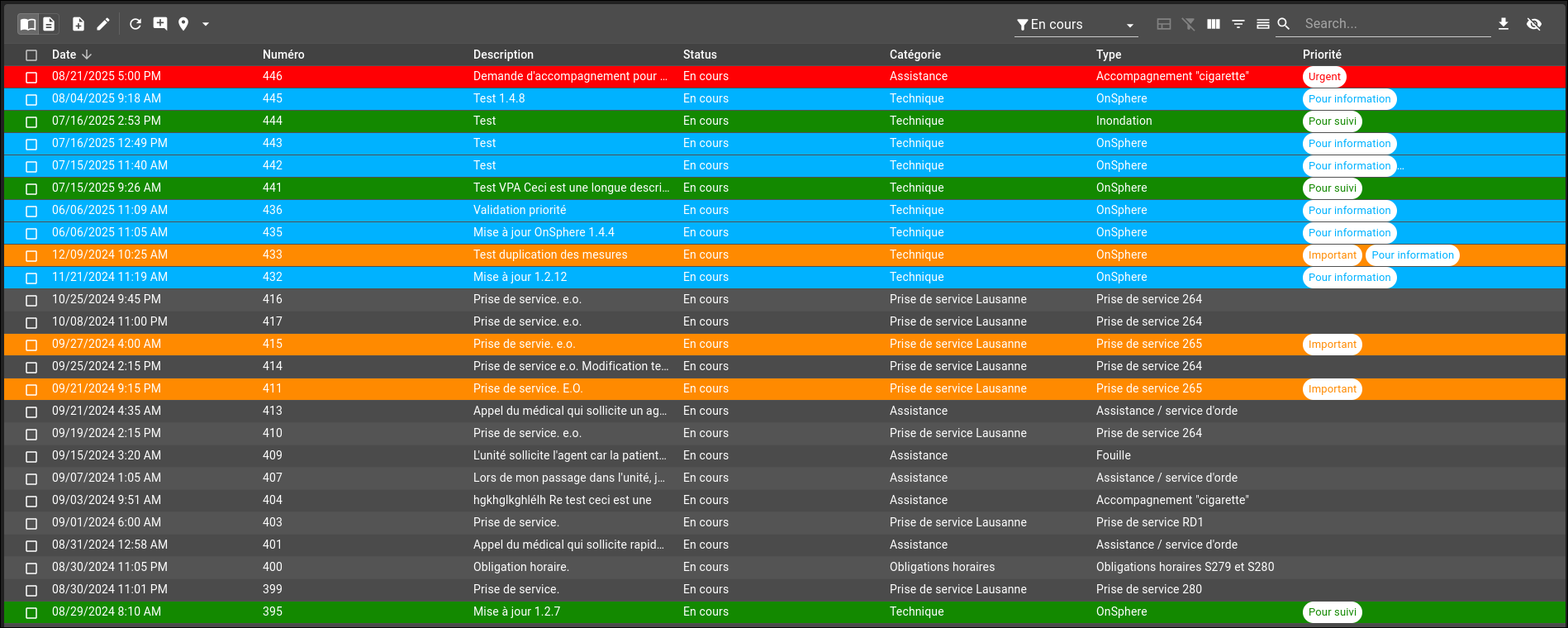The height and width of the screenshot is (628, 1568).
Task: Click the magnifier search icon
Action: click(1284, 24)
